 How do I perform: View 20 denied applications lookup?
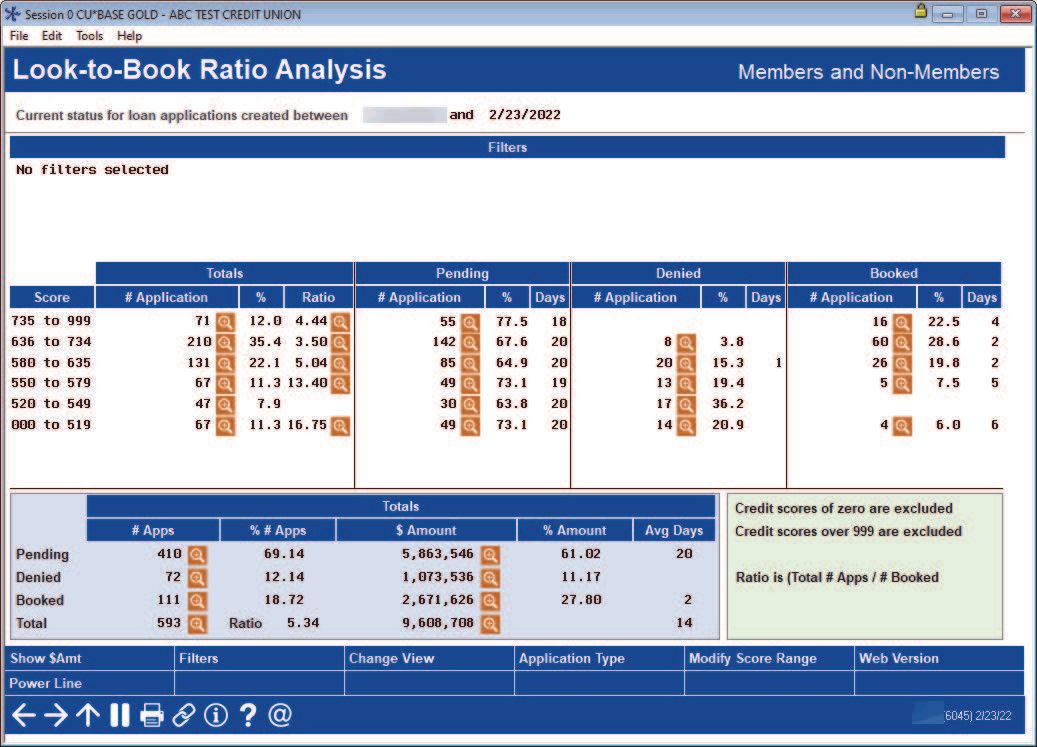(686, 364)
